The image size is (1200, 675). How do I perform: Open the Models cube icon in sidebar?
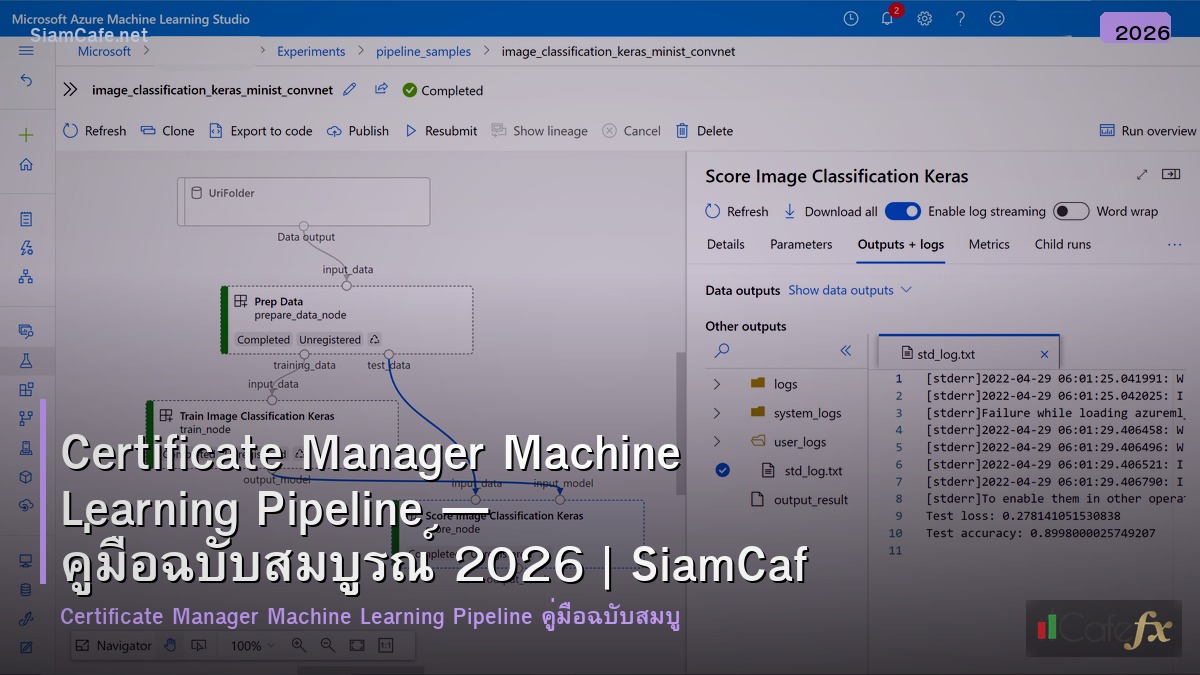(x=27, y=475)
